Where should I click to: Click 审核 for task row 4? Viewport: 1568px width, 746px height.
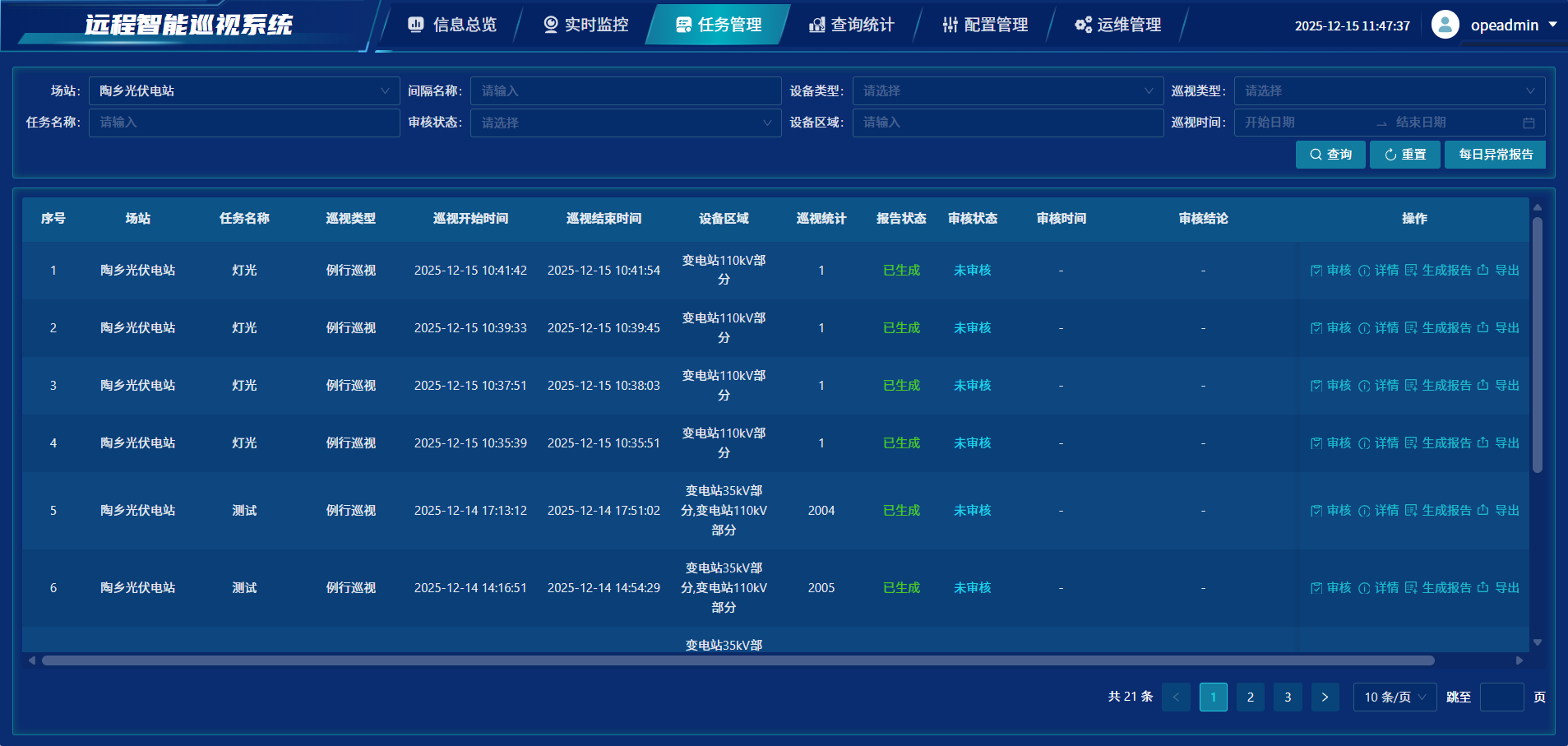click(1330, 443)
